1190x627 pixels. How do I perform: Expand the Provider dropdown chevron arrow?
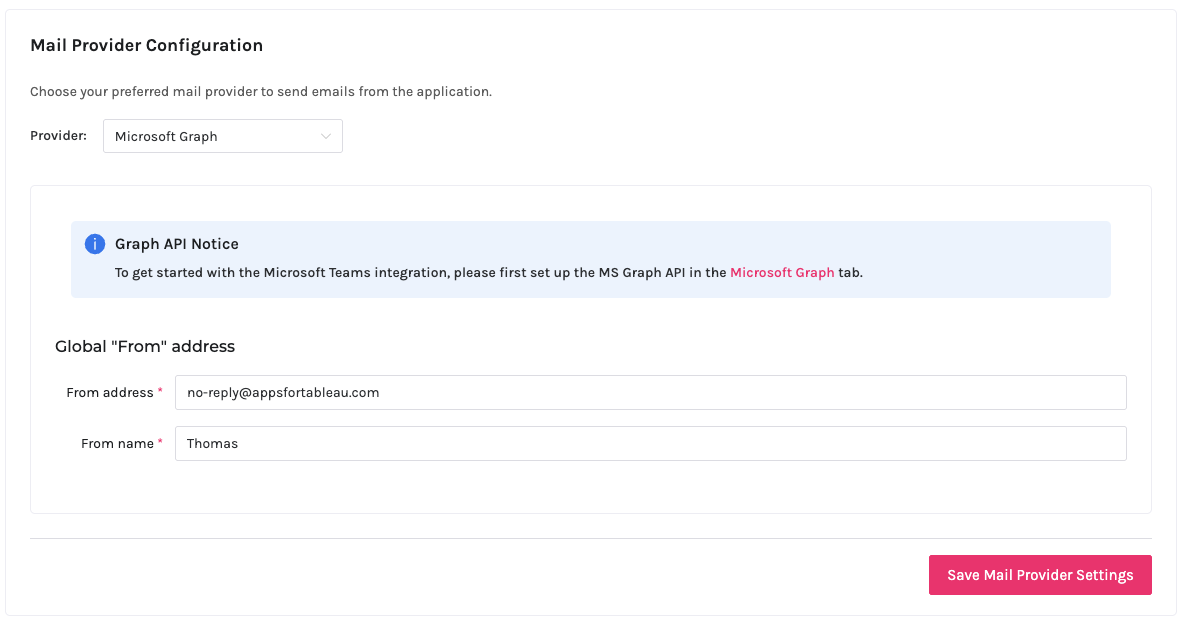point(326,136)
